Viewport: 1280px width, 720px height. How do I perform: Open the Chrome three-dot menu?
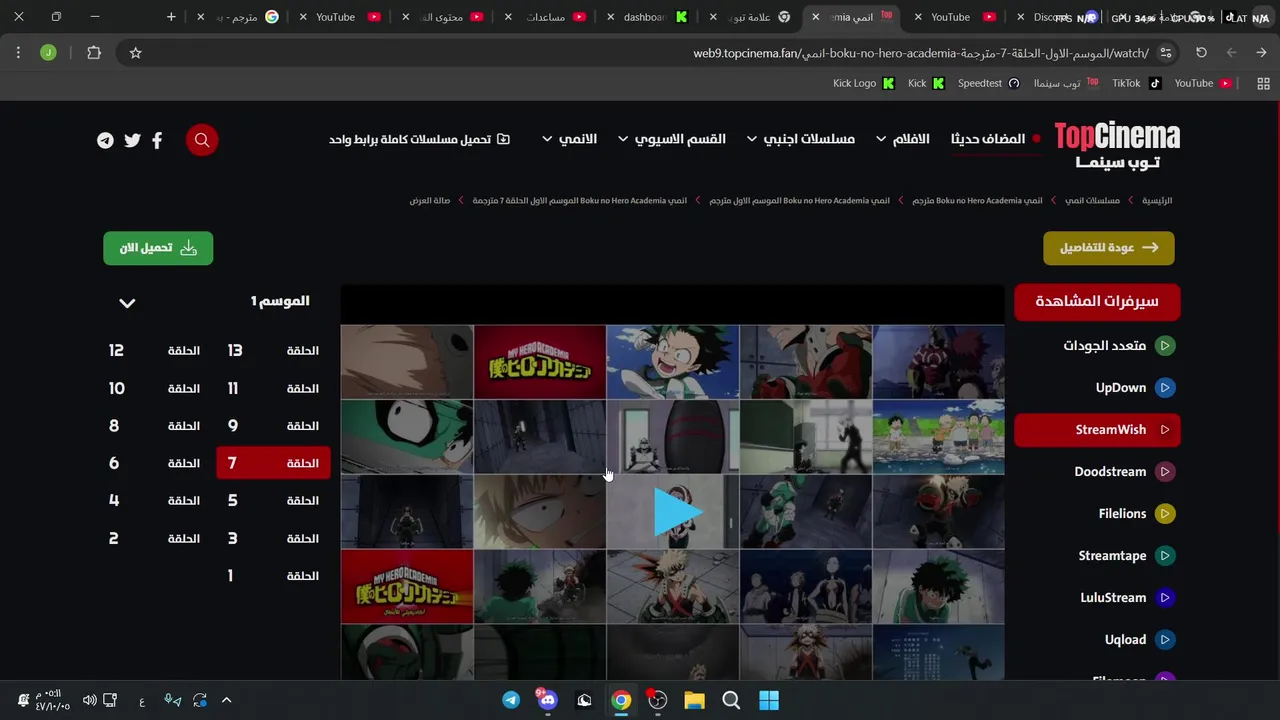[18, 53]
